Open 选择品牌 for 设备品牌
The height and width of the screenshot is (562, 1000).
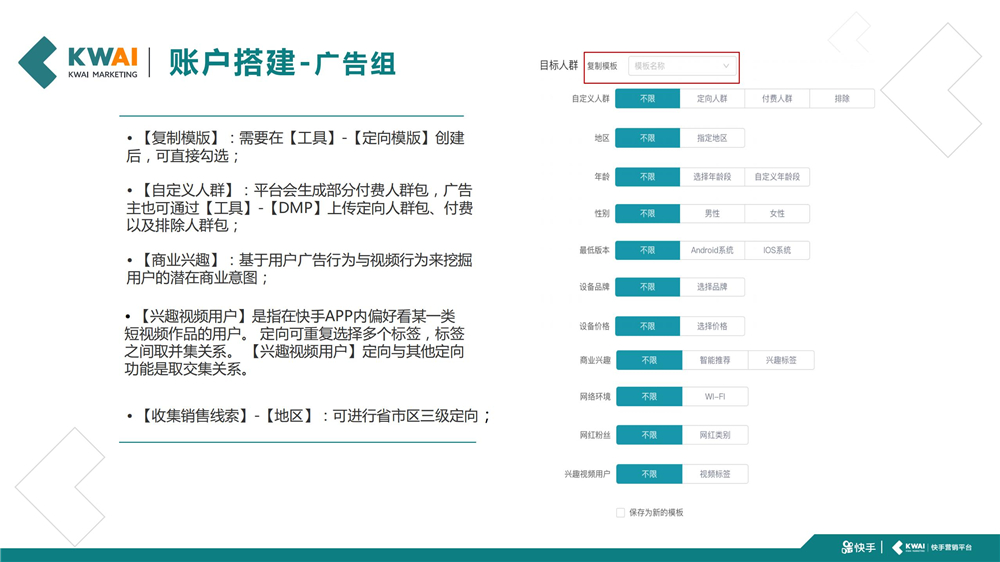click(712, 287)
